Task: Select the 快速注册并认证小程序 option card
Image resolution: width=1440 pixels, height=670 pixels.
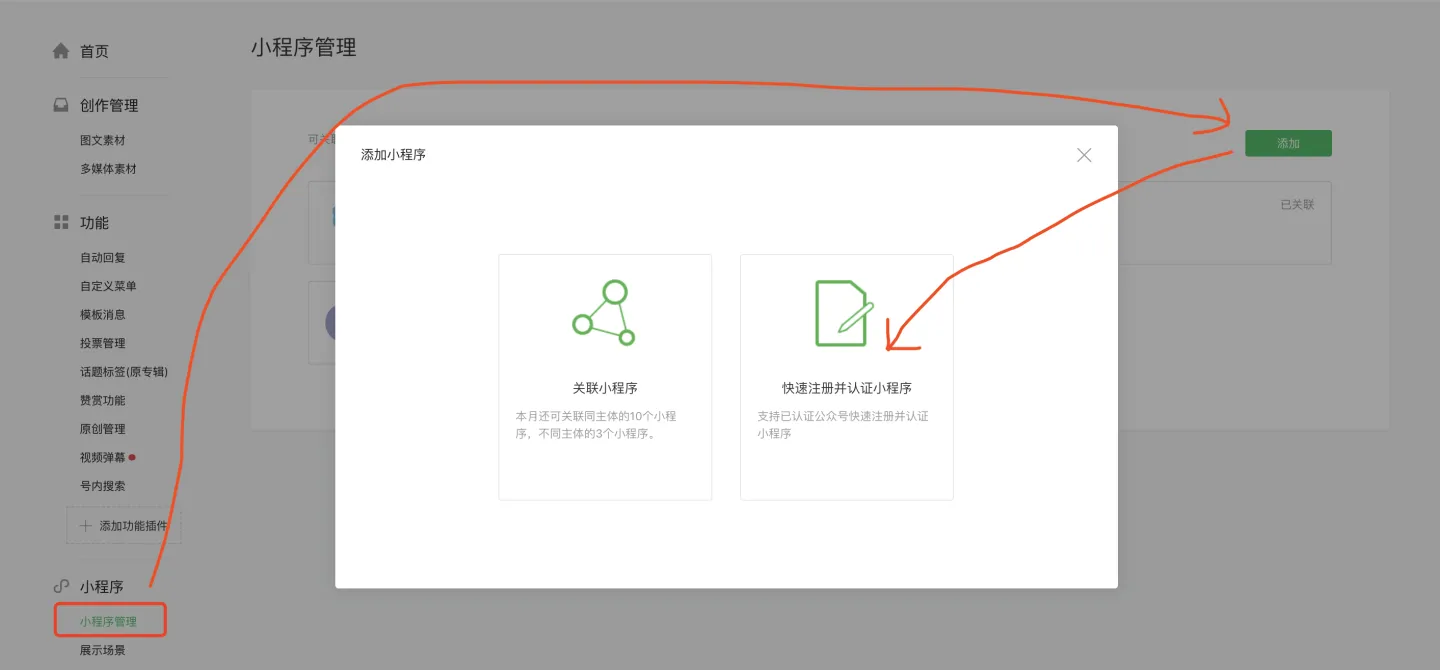Action: click(846, 378)
